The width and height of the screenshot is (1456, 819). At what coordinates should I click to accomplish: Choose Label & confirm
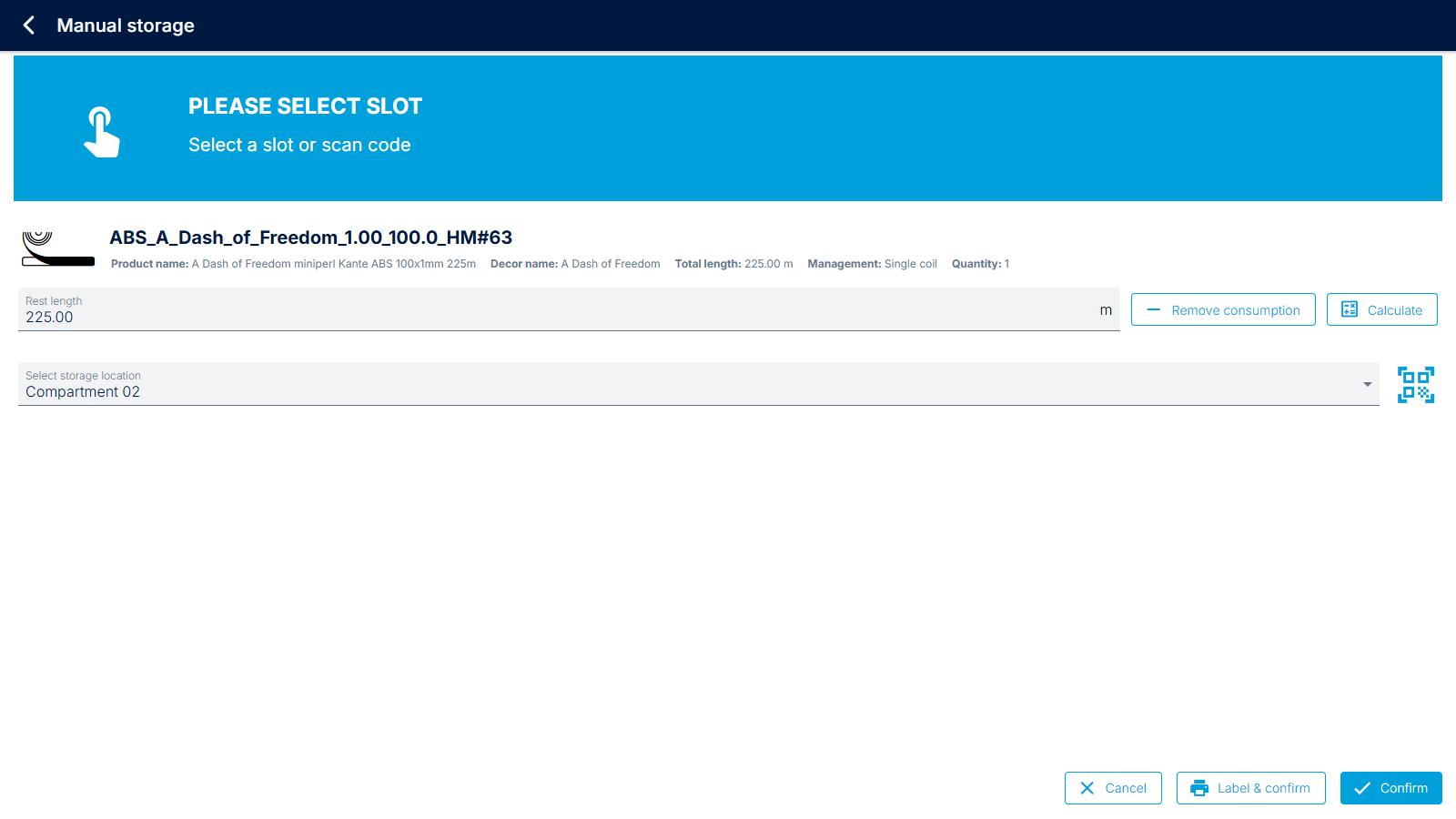click(x=1251, y=788)
